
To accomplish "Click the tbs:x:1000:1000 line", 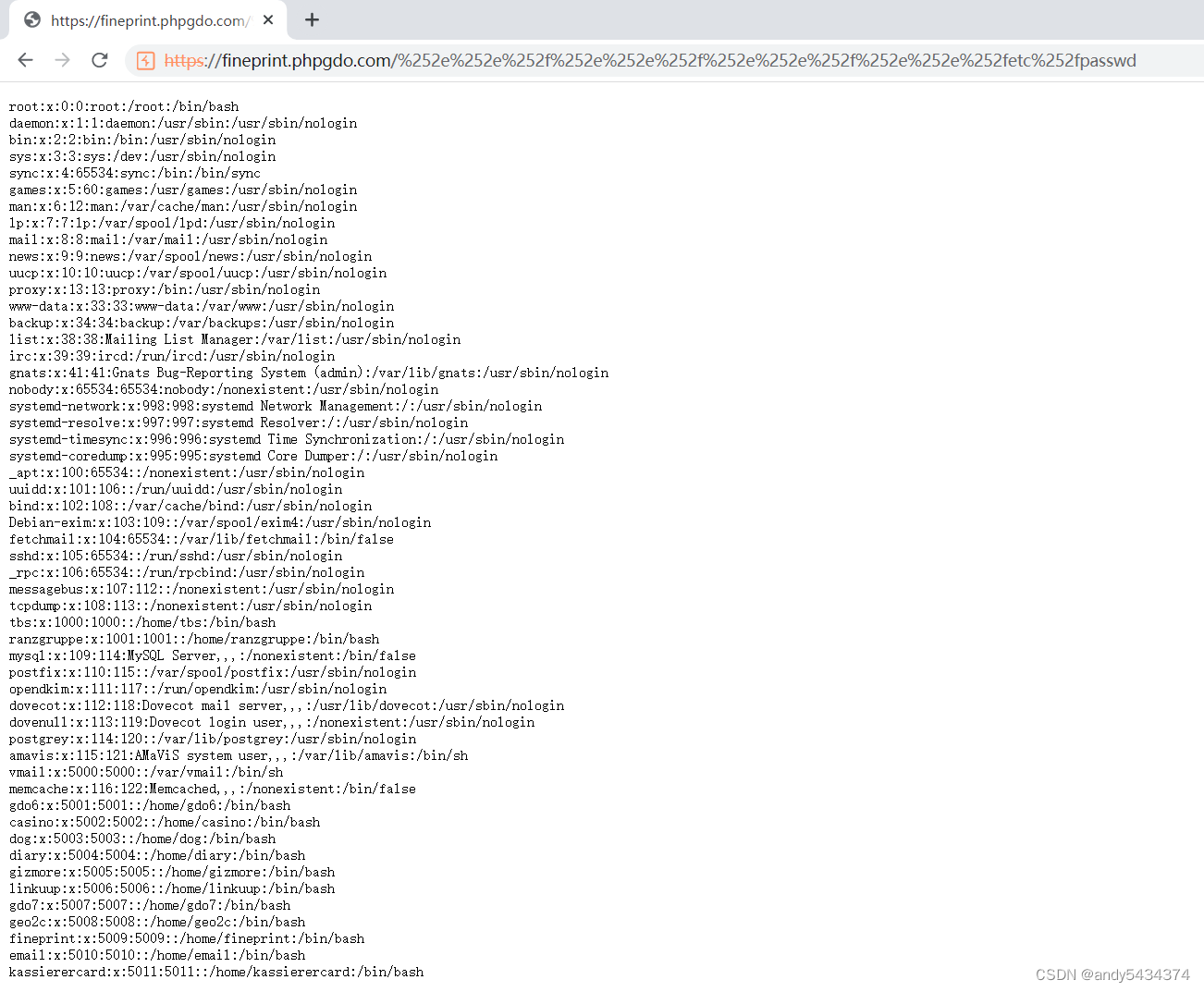I will [x=142, y=622].
